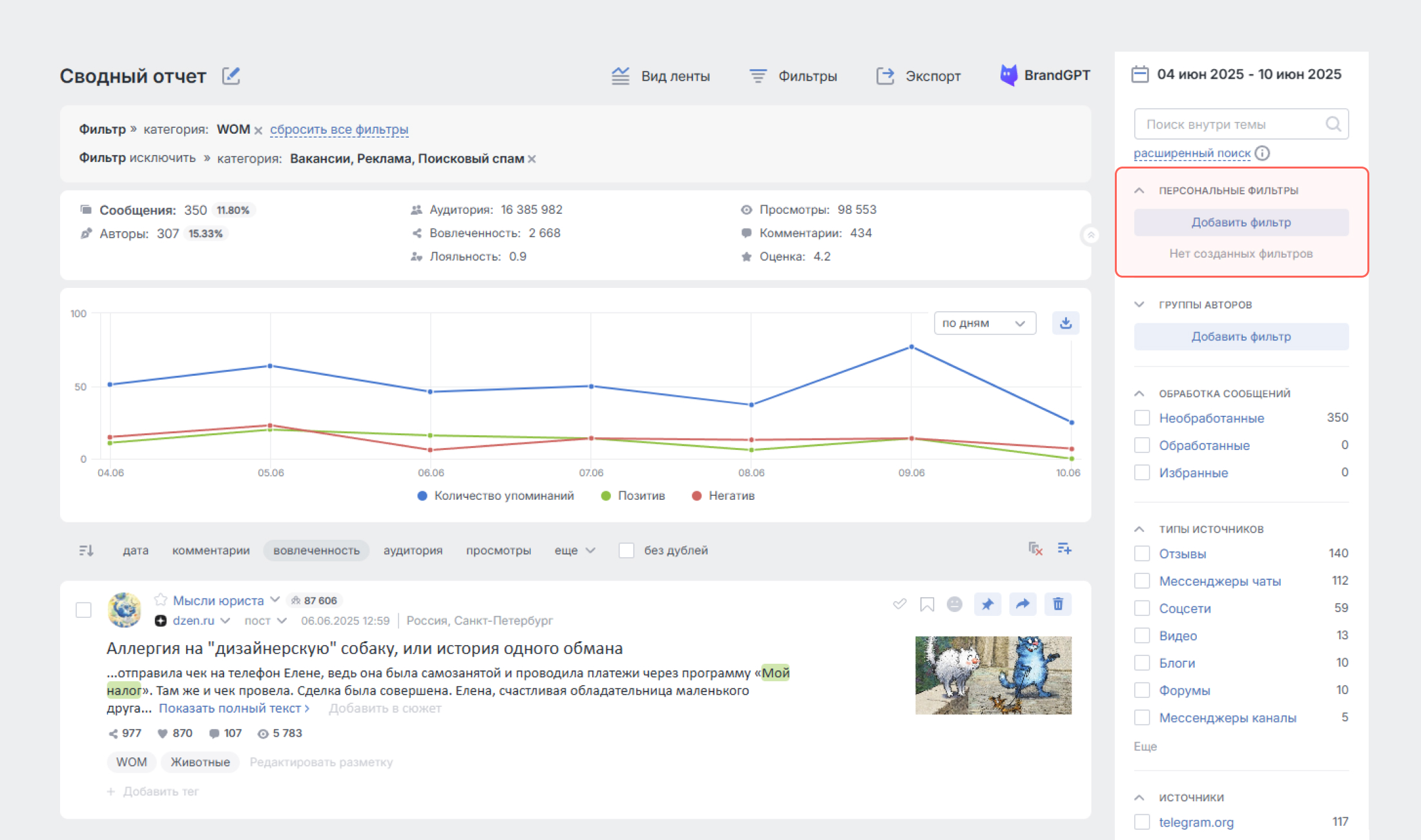
Task: Open the Фильтры menu
Action: (793, 76)
